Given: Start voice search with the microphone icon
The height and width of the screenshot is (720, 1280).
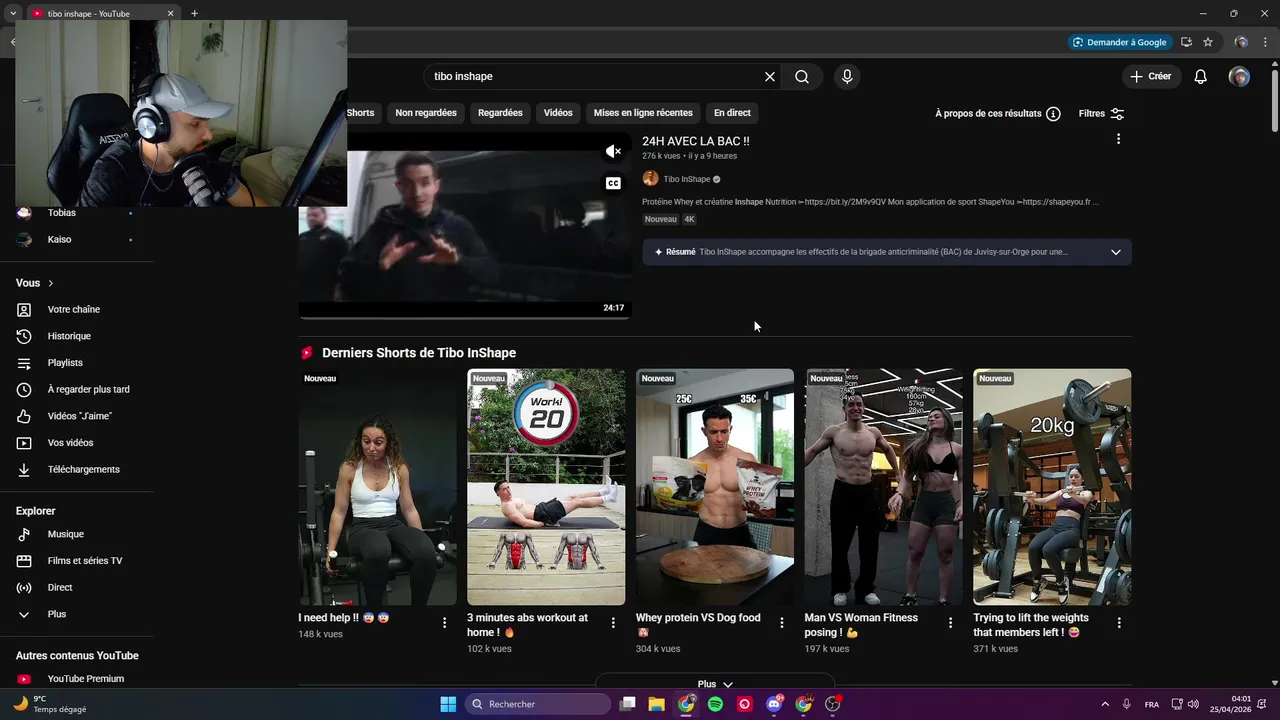Looking at the screenshot, I should (x=847, y=77).
